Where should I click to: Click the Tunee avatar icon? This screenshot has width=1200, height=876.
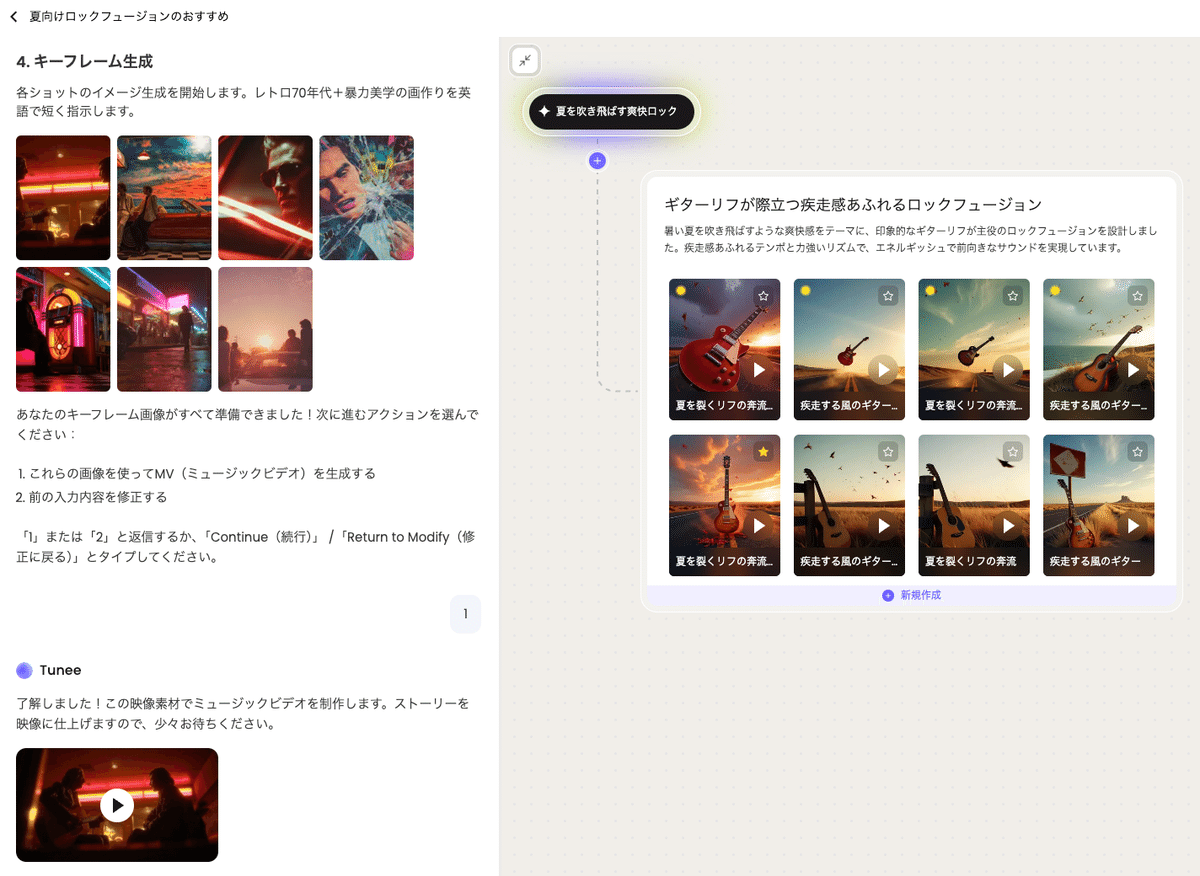[x=25, y=670]
